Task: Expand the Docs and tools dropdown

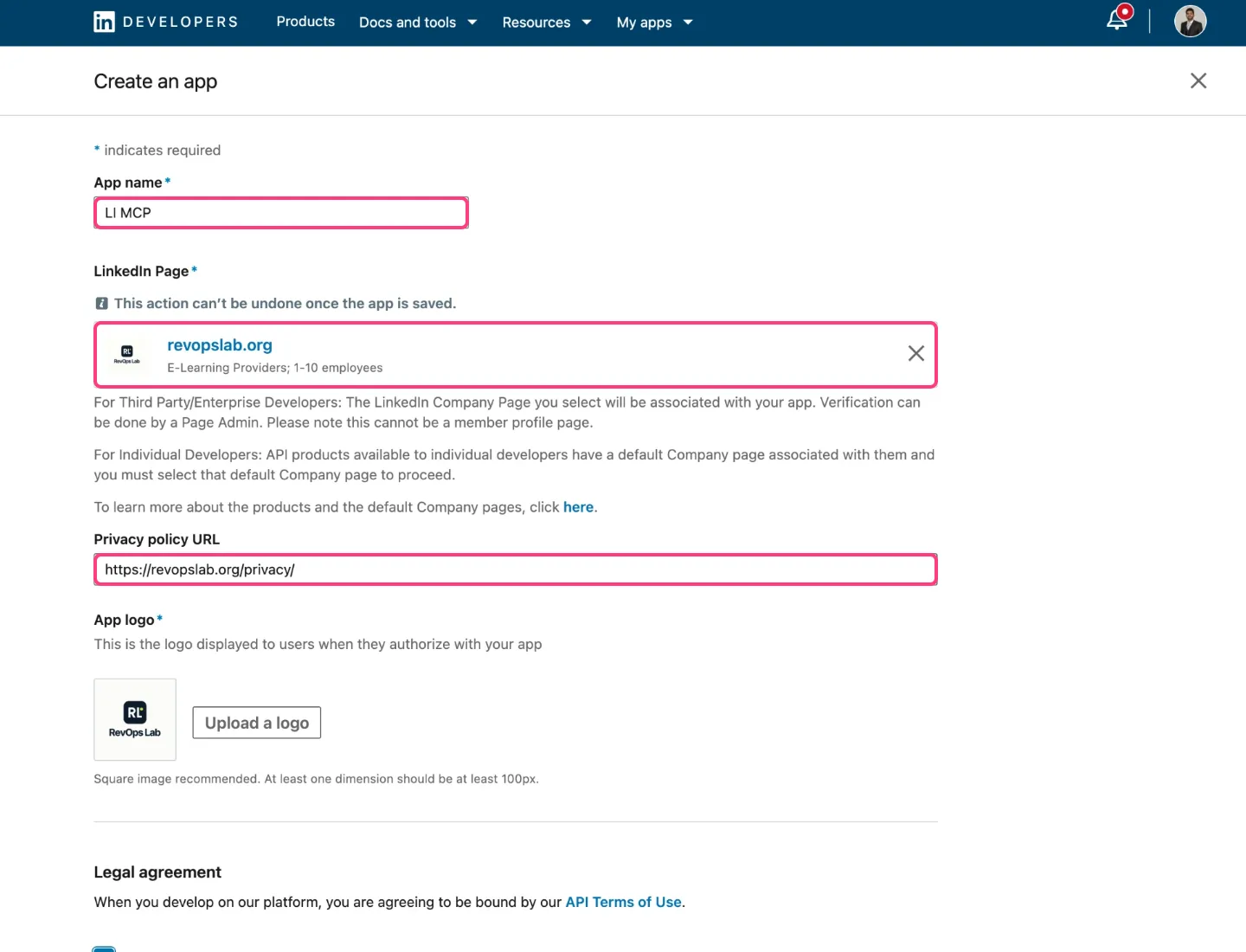Action: 418,23
